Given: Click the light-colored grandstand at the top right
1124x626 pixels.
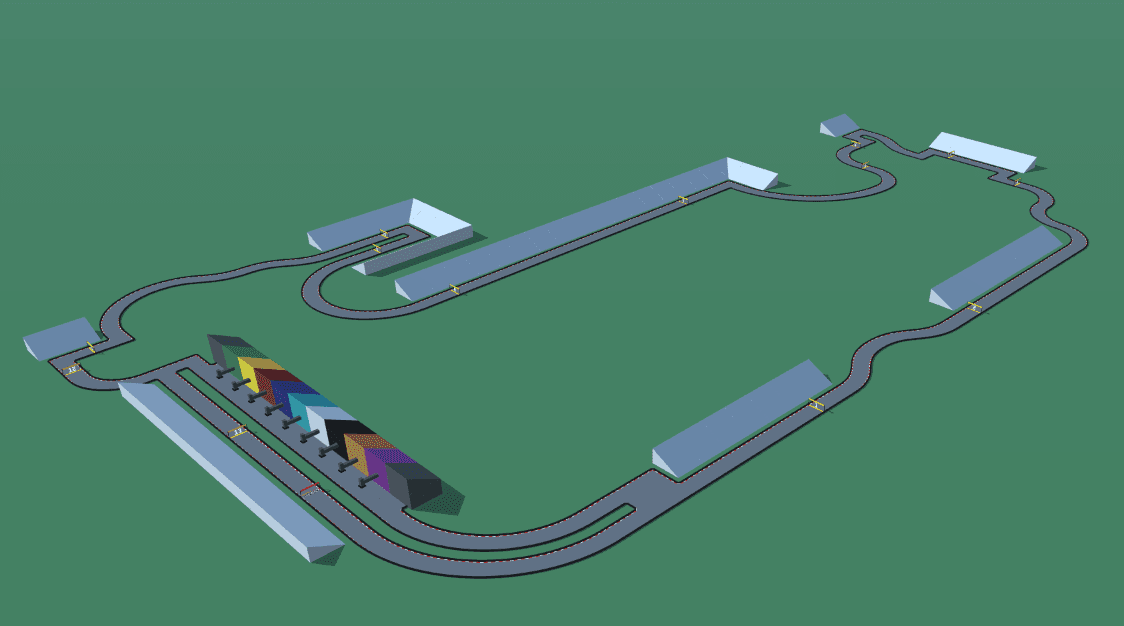Looking at the screenshot, I should coord(982,151).
